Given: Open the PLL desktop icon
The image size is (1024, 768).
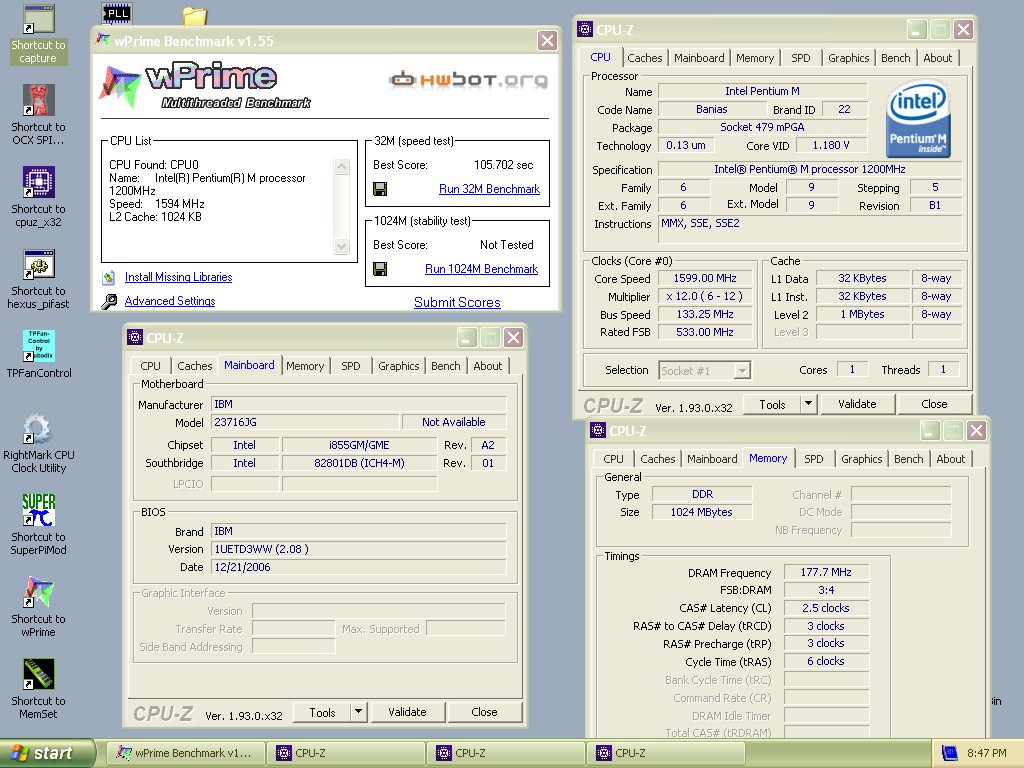Looking at the screenshot, I should [118, 13].
